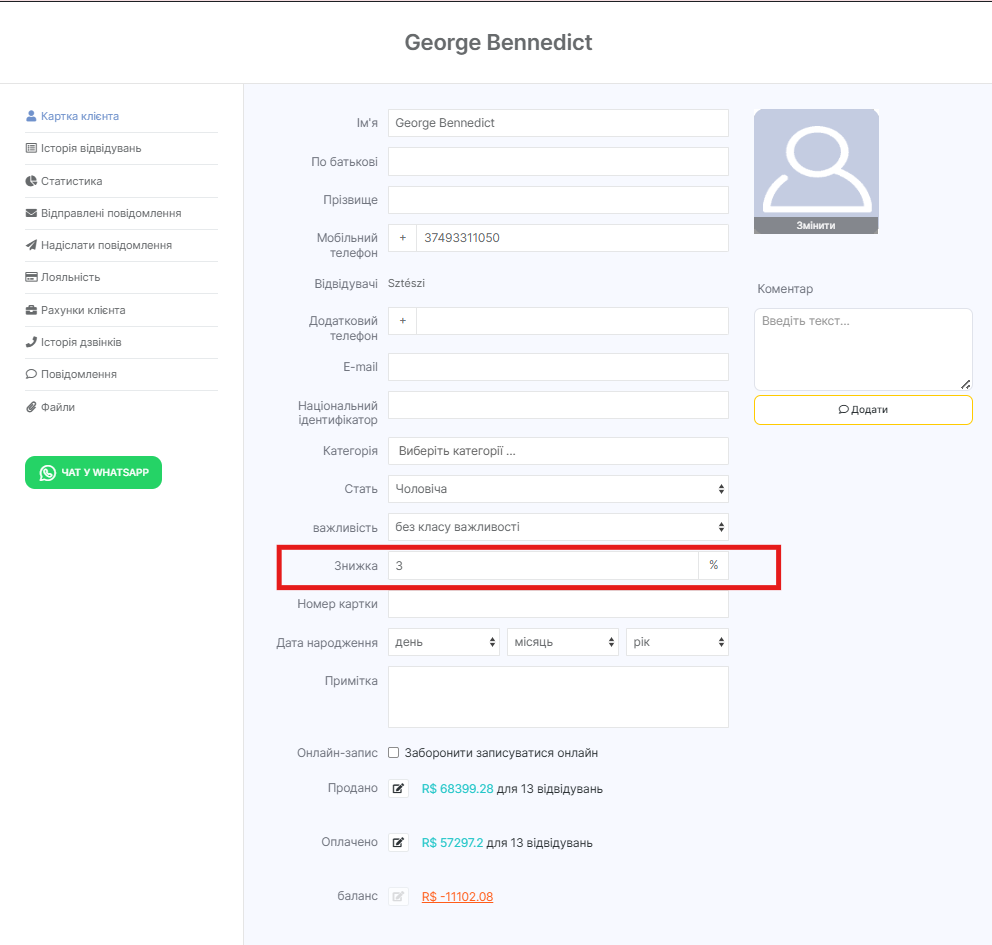Click the ЧАТ У WHATSAPP button
This screenshot has width=992, height=945.
tap(94, 472)
